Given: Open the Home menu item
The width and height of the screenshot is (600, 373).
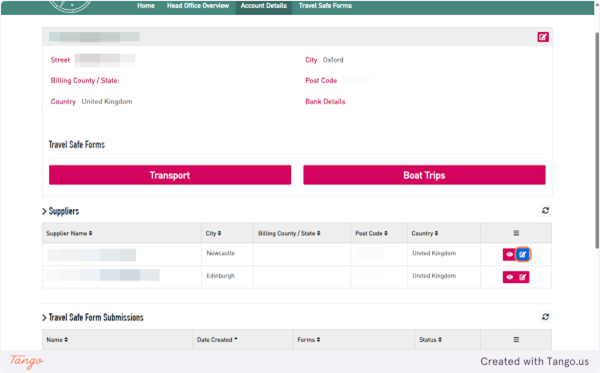Looking at the screenshot, I should [146, 6].
